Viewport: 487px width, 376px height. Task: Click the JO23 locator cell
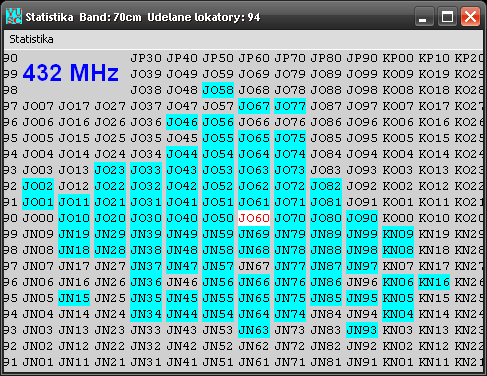110,170
